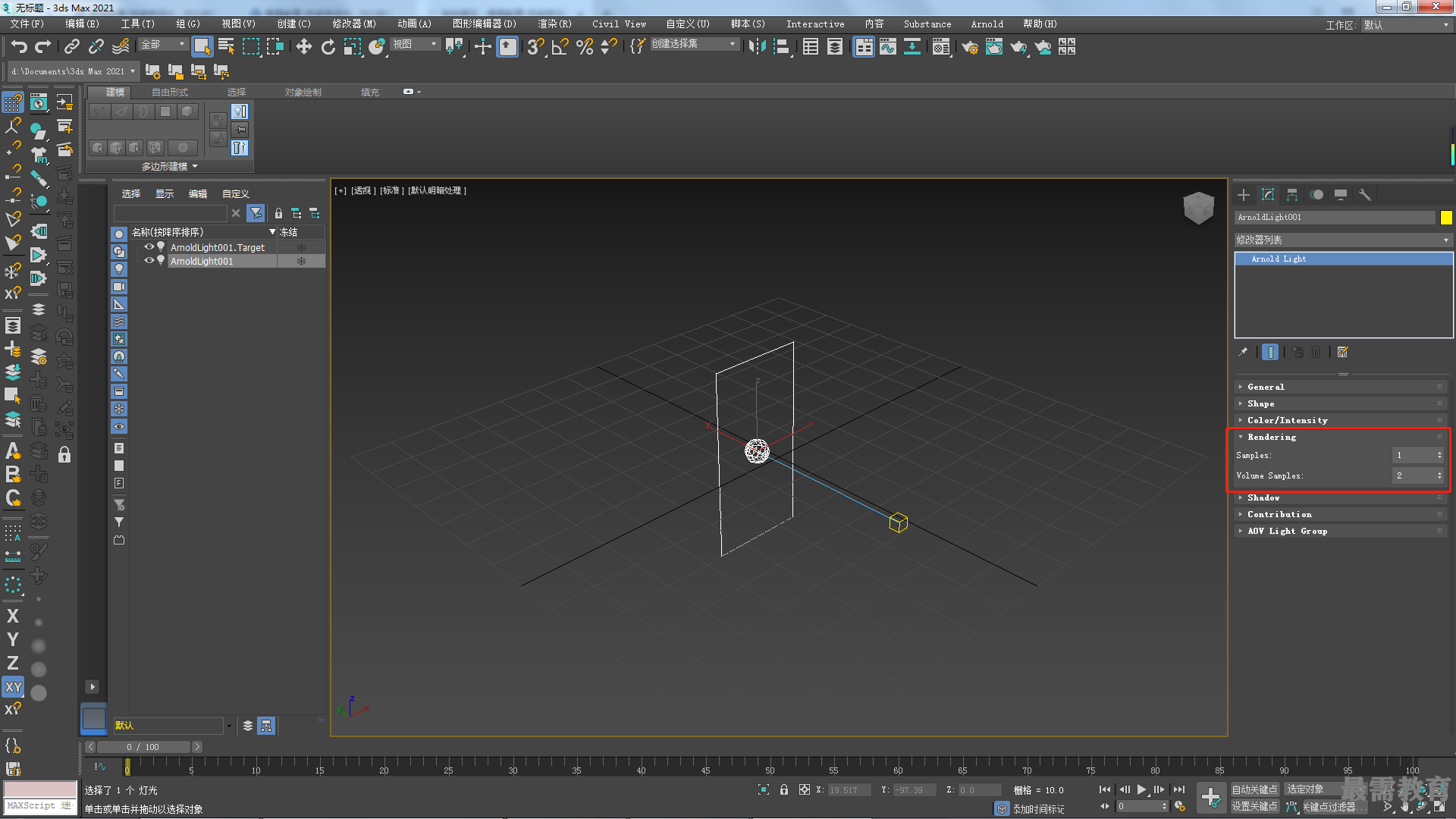Open Material Editor icon
1456x819 pixels.
click(x=941, y=47)
